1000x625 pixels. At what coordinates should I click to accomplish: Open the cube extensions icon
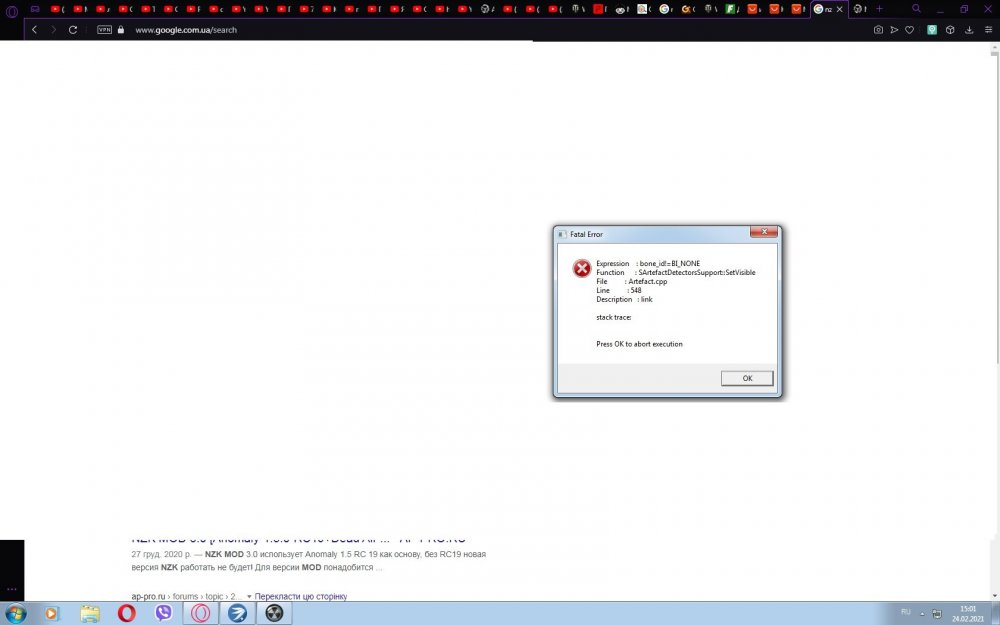click(950, 29)
